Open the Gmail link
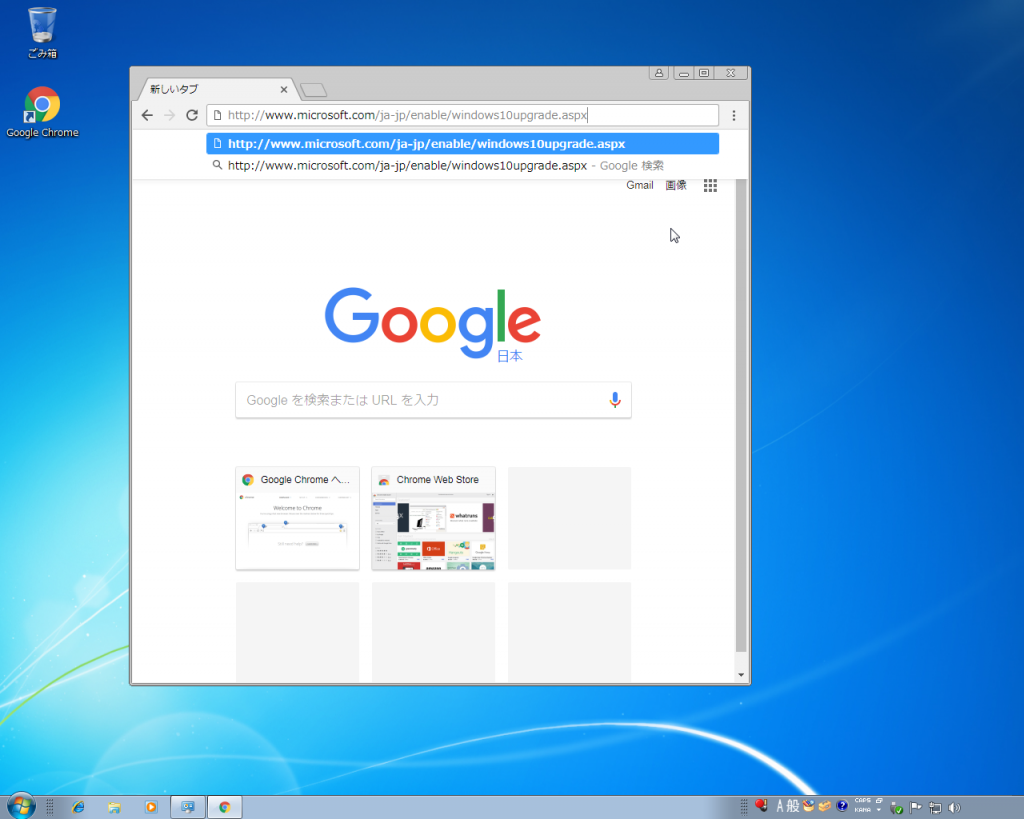This screenshot has height=819, width=1024. coord(639,185)
